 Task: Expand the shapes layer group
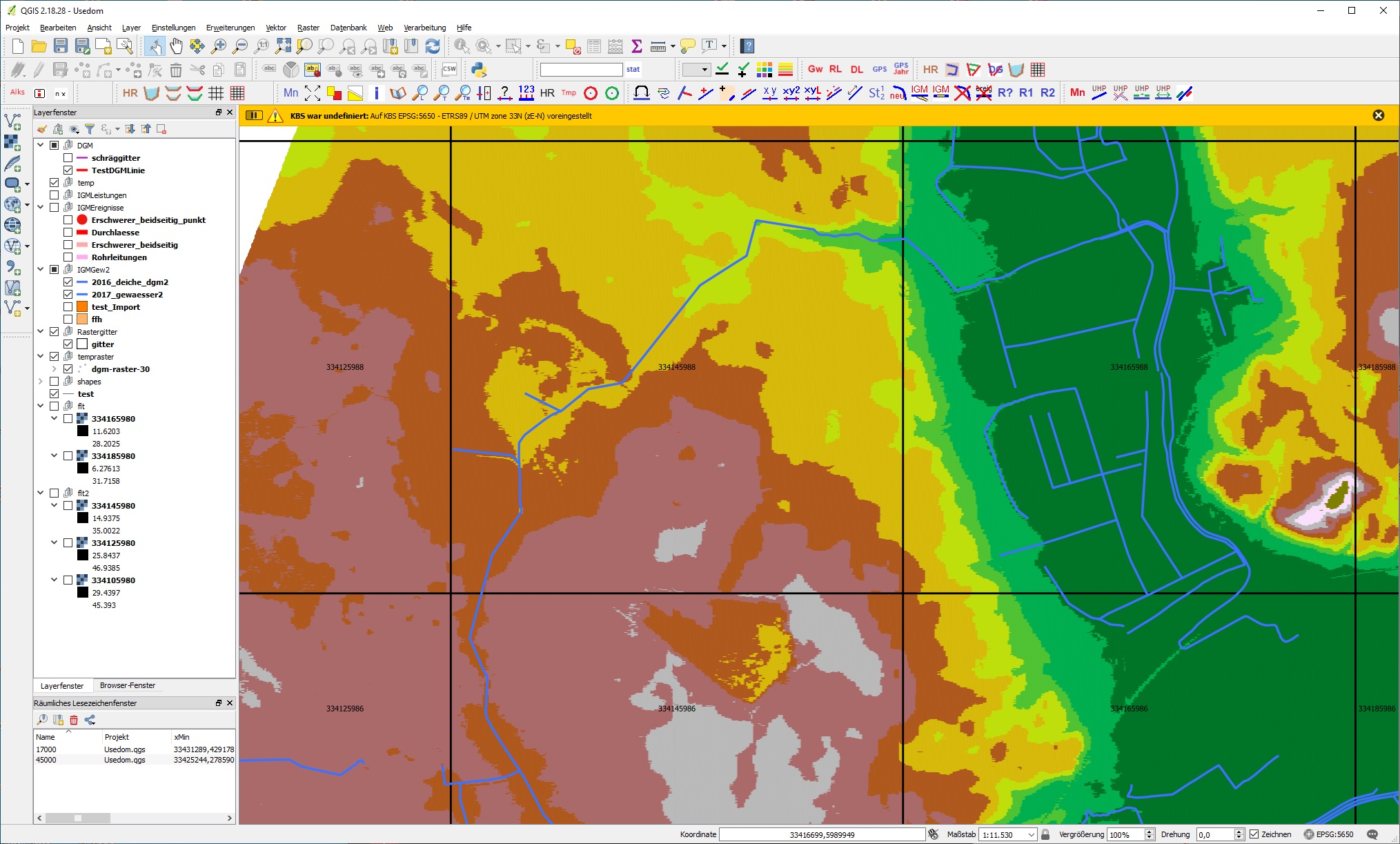point(41,382)
